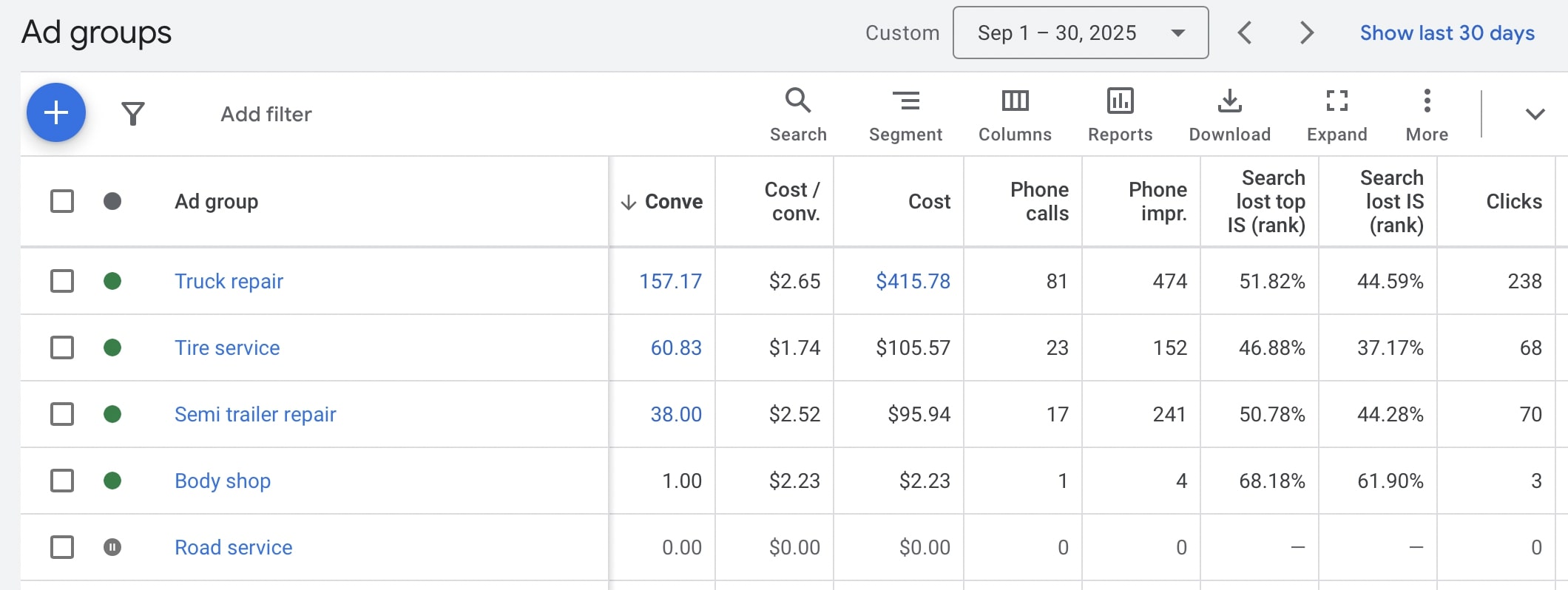This screenshot has width=1568, height=590.
Task: Check the Body shop row checkbox
Action: coord(62,481)
